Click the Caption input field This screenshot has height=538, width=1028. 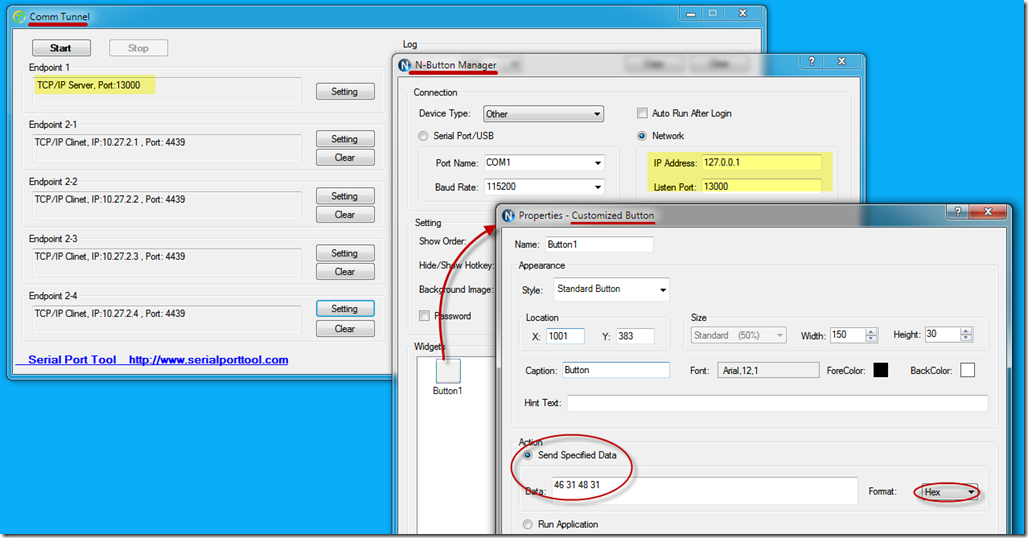tap(616, 370)
